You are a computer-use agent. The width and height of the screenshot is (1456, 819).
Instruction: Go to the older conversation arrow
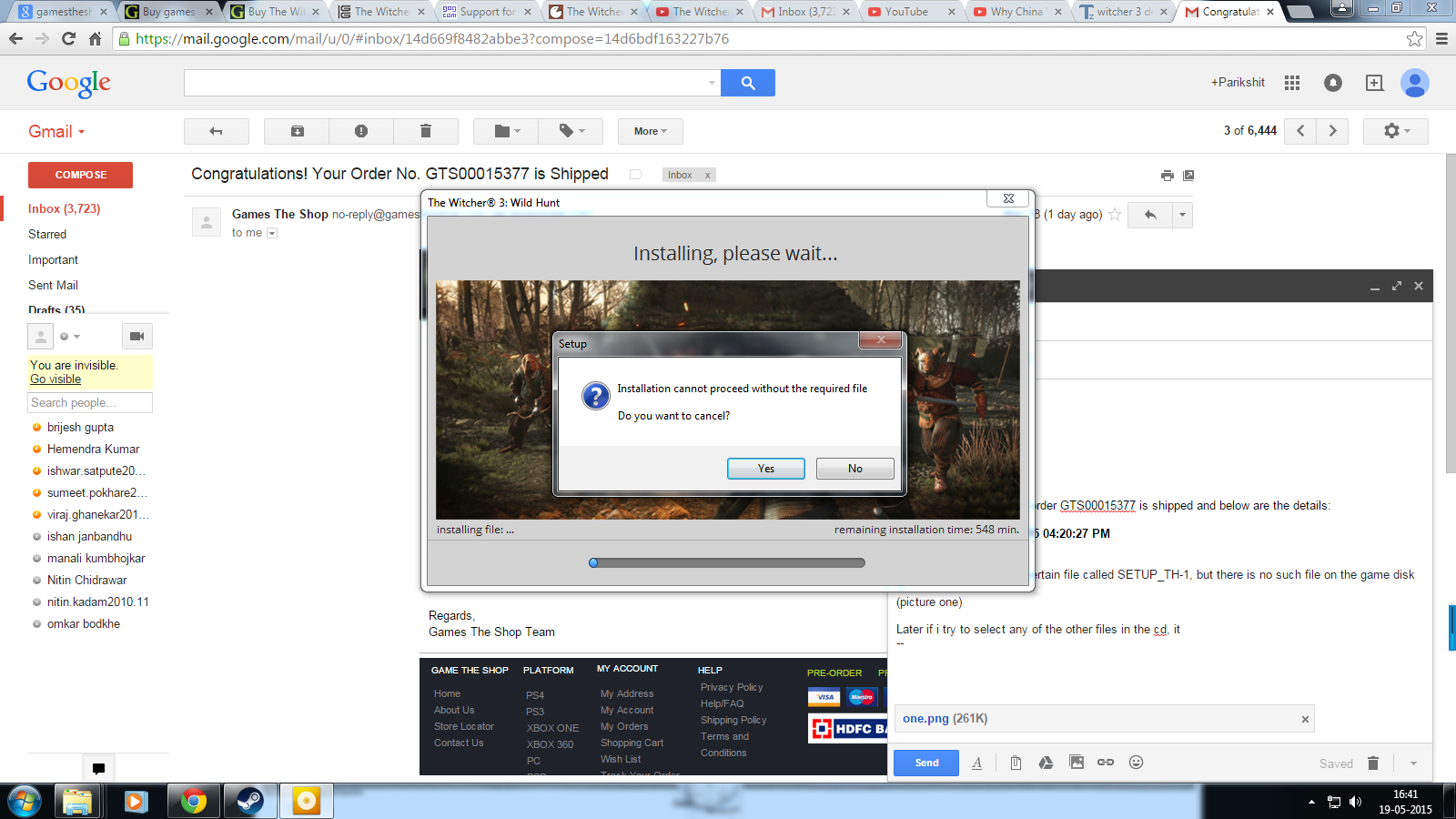click(1333, 131)
